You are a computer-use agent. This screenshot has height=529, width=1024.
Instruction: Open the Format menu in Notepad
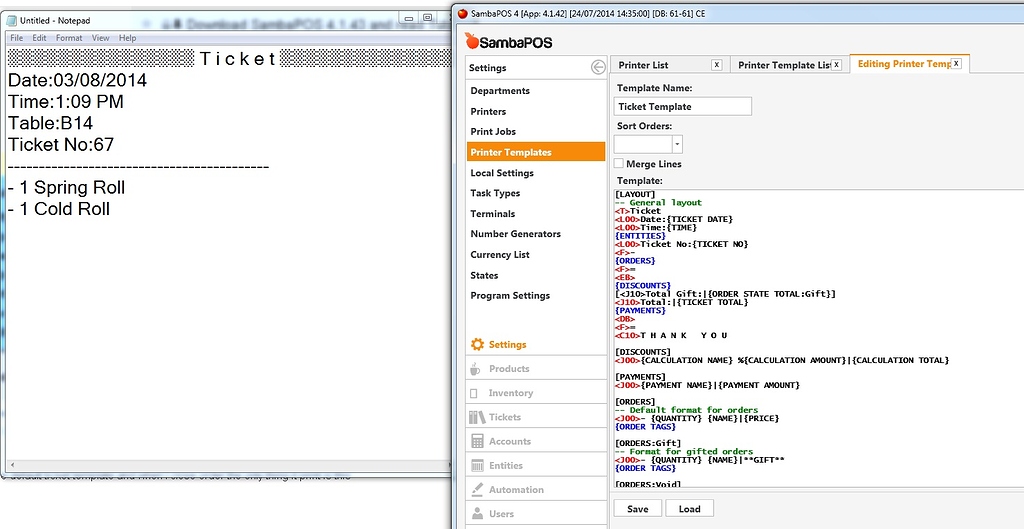point(69,38)
